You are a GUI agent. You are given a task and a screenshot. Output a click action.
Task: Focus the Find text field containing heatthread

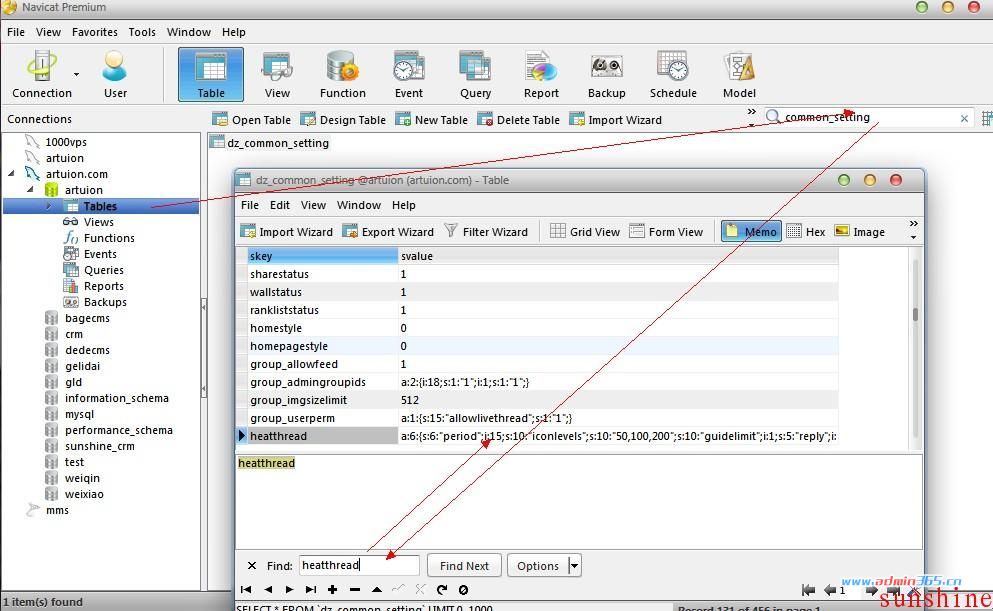pyautogui.click(x=359, y=565)
